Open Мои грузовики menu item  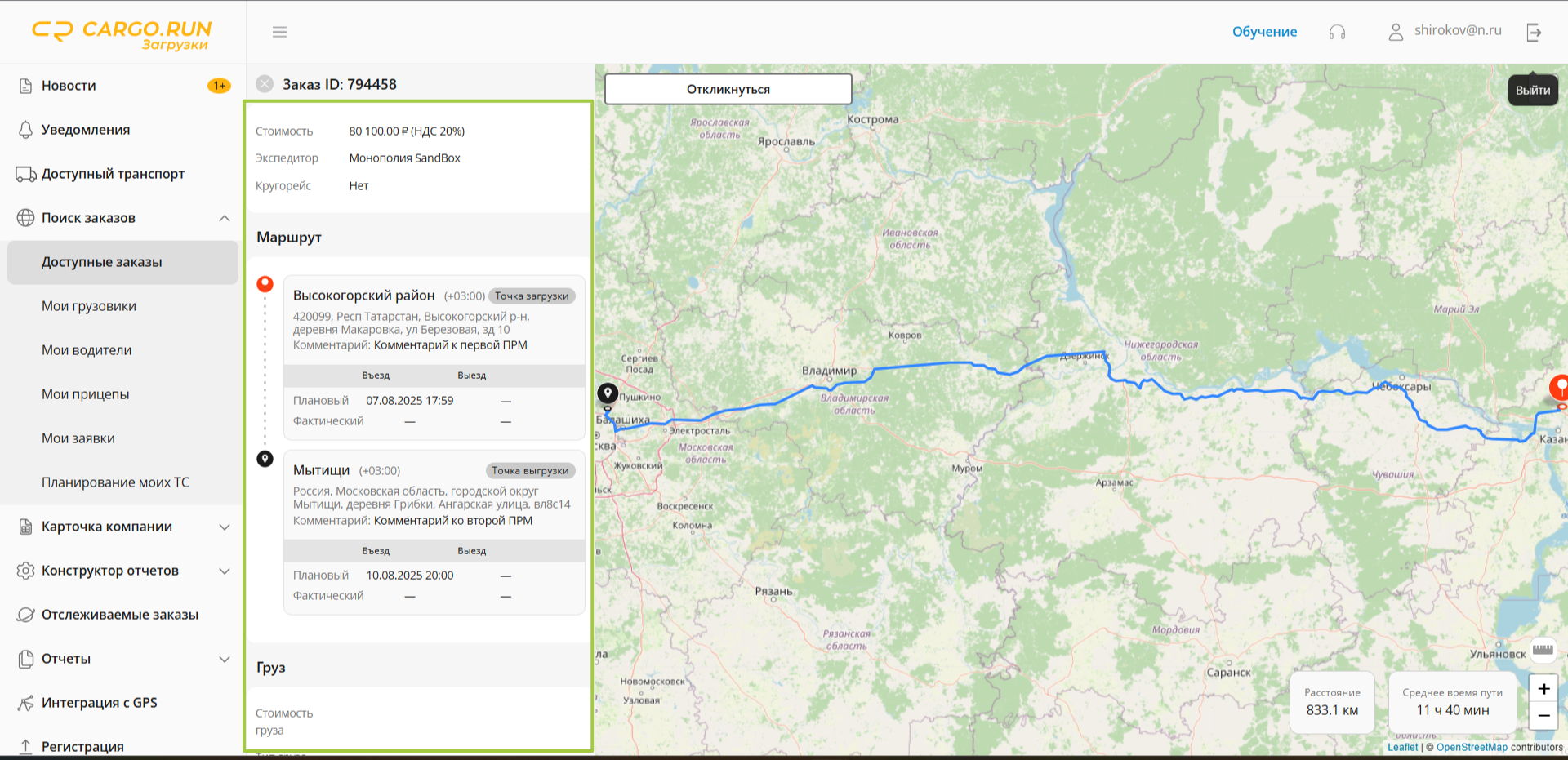[x=89, y=306]
